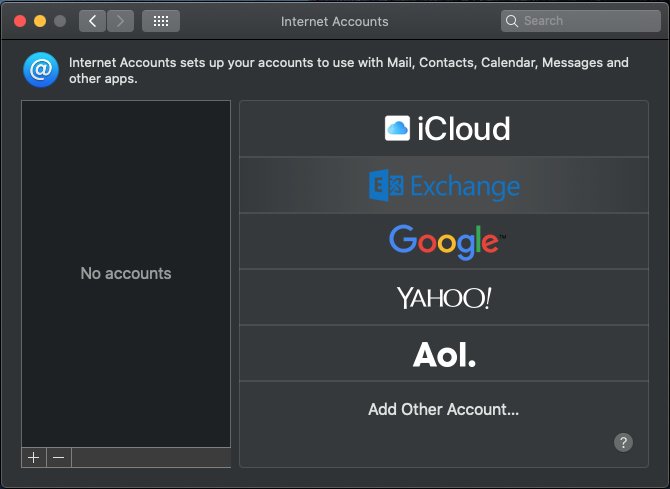Close the Internet Accounts window
This screenshot has width=670, height=489.
click(x=19, y=20)
